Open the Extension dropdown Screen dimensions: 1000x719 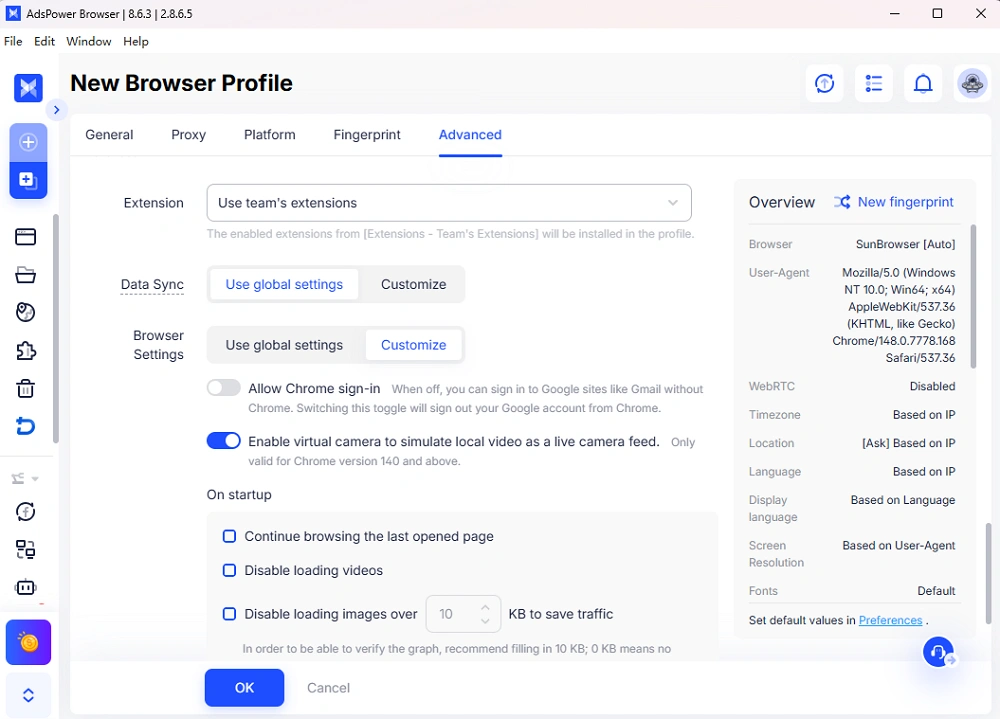pyautogui.click(x=449, y=203)
